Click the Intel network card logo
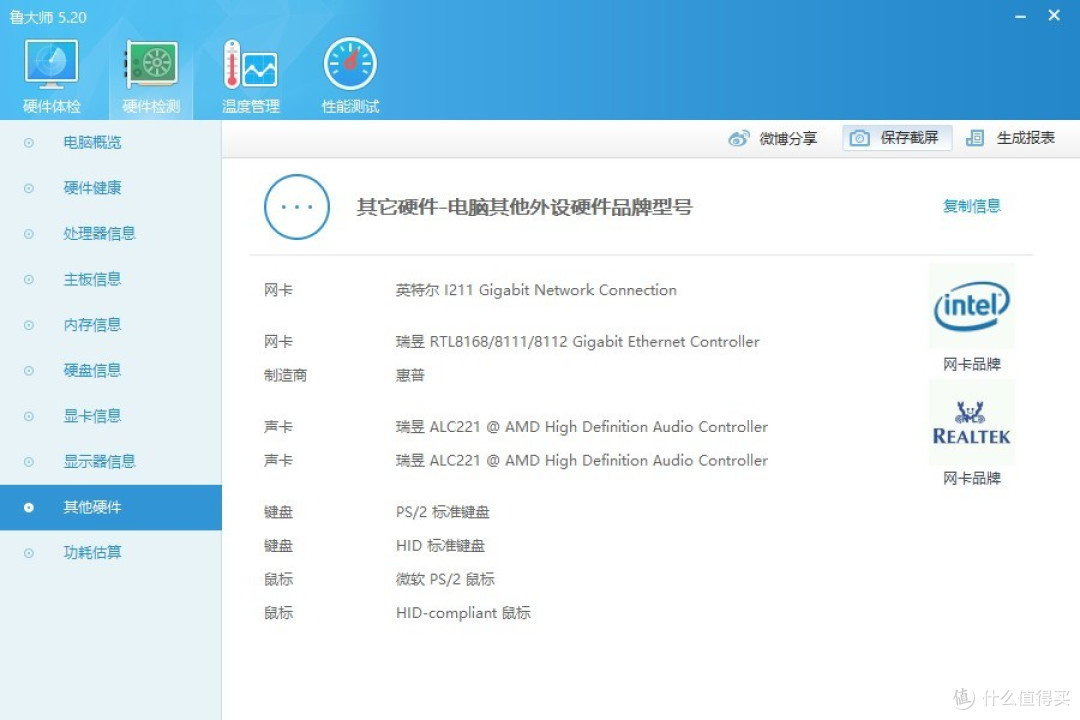Image resolution: width=1080 pixels, height=720 pixels. pos(970,306)
